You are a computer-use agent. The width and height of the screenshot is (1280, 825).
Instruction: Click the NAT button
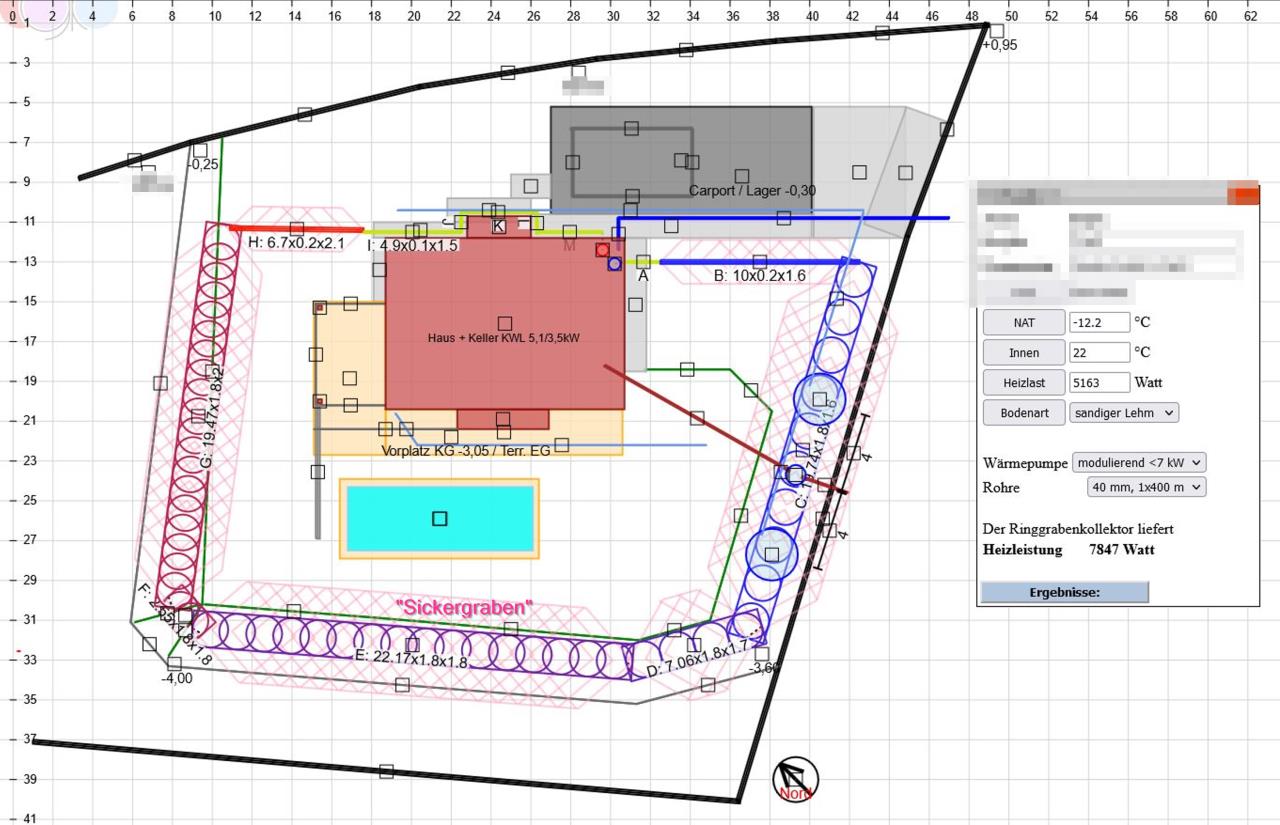(1024, 322)
